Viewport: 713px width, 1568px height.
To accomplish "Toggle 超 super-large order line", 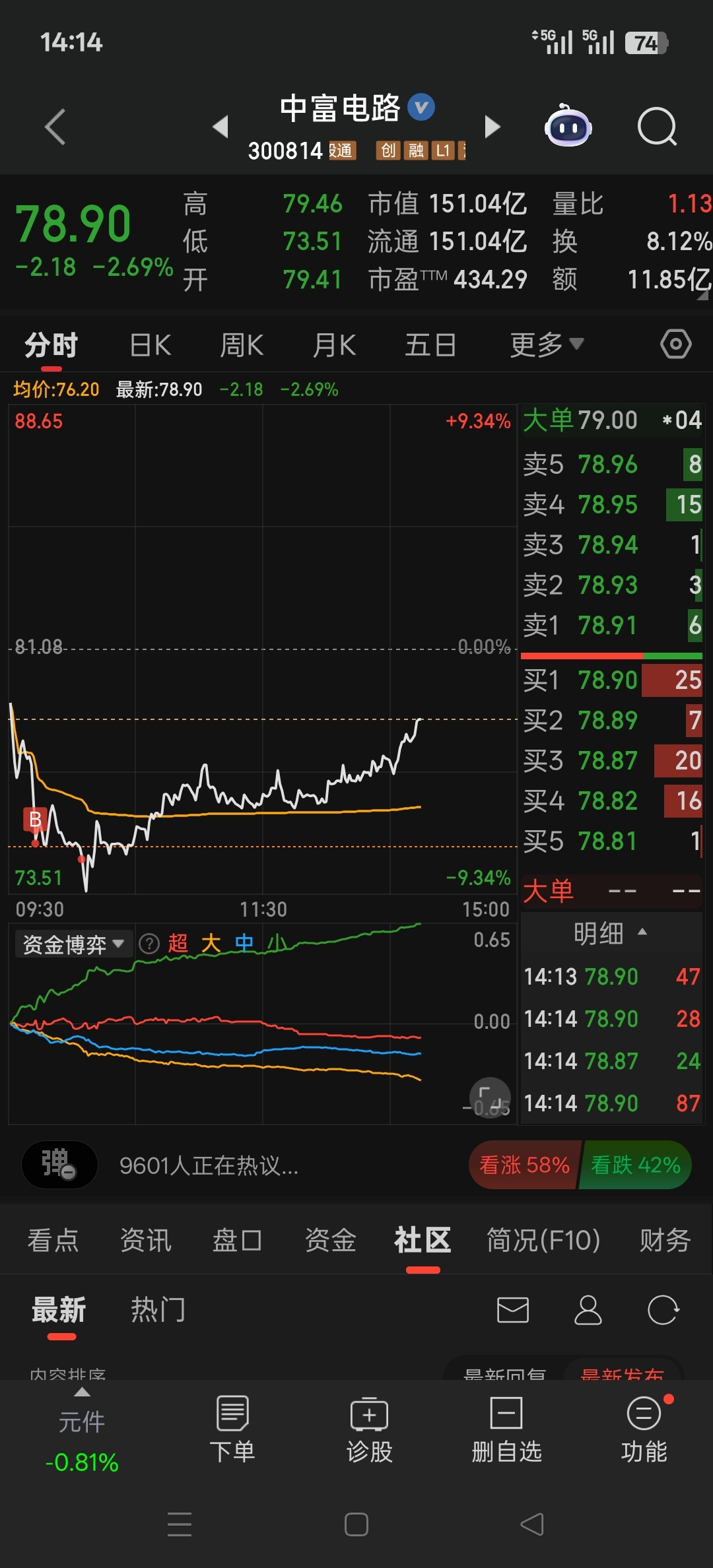I will 178,944.
